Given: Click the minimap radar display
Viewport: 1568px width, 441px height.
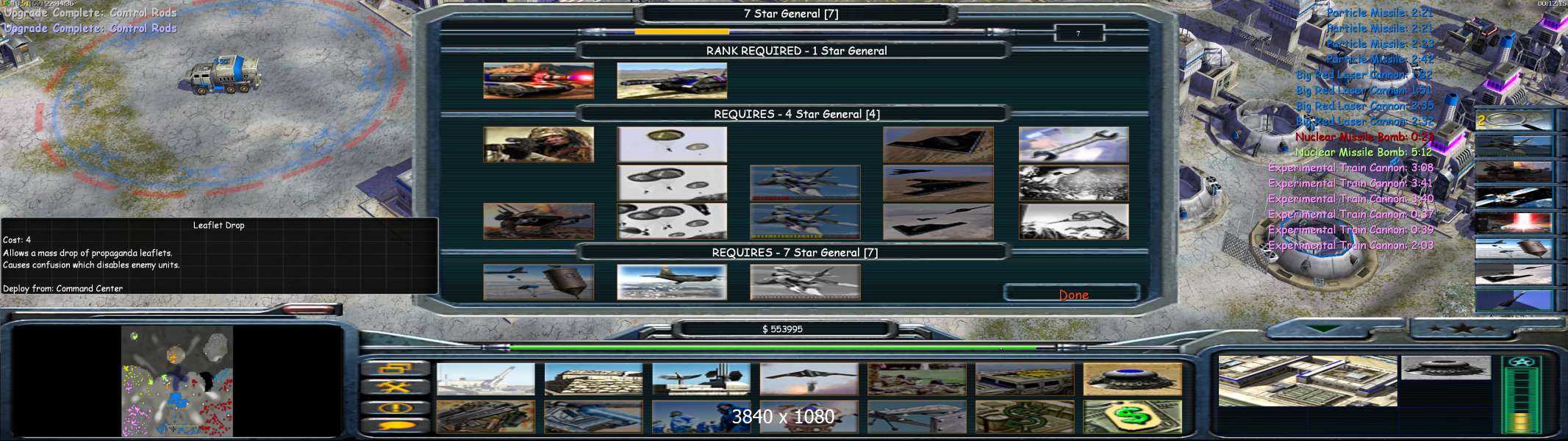Looking at the screenshot, I should [x=177, y=381].
